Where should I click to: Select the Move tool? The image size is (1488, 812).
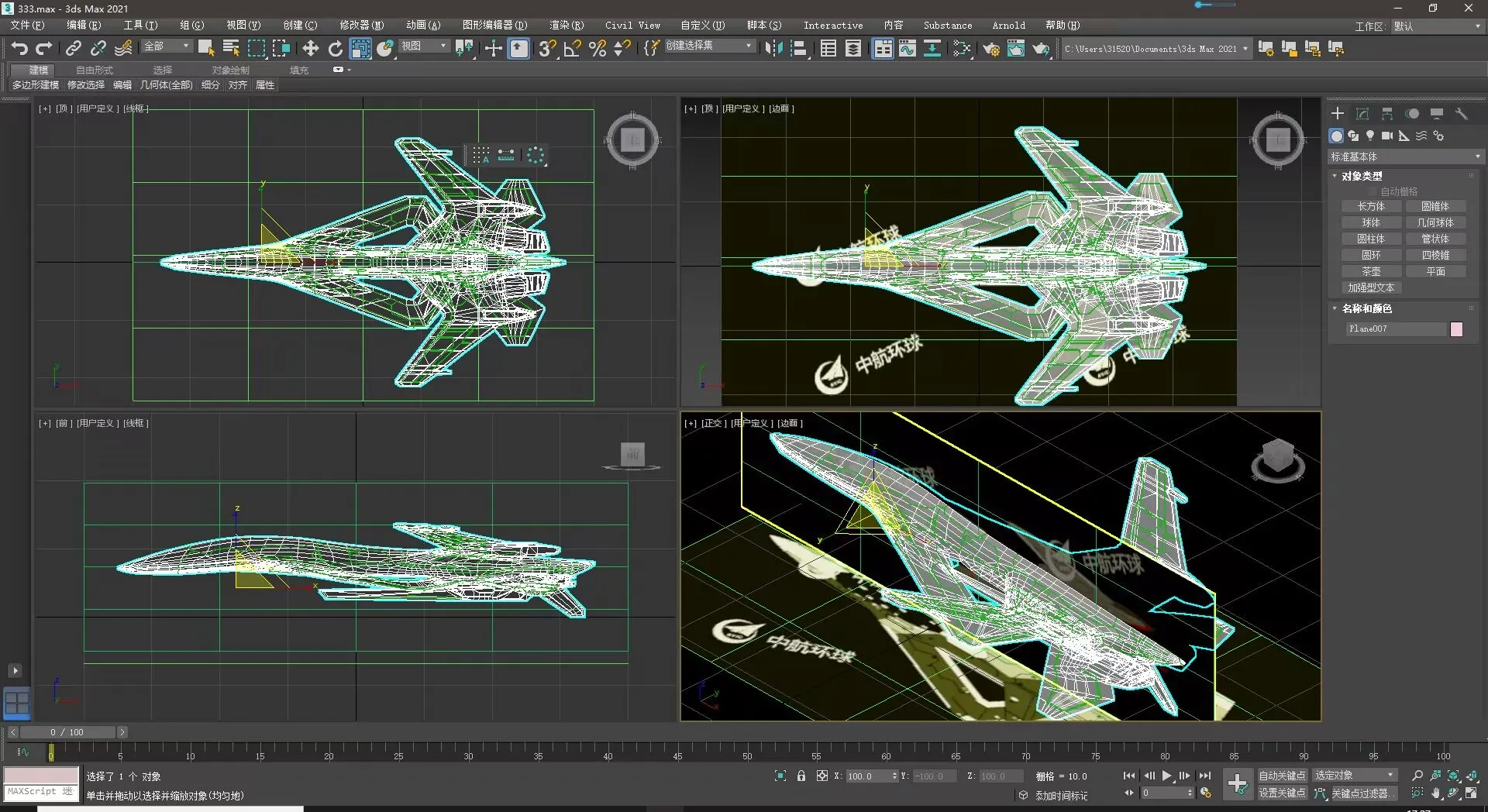[310, 49]
